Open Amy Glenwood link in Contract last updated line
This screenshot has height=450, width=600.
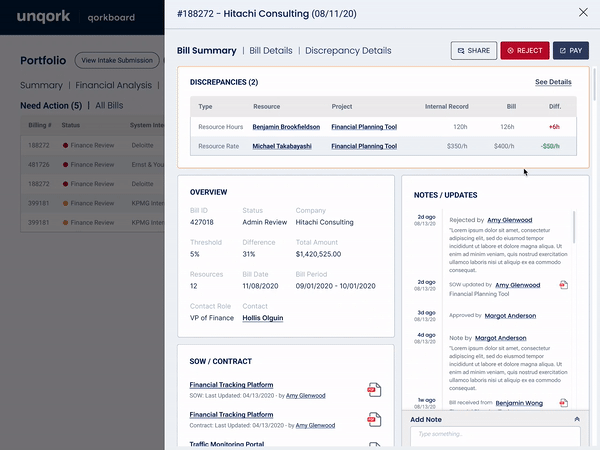[315, 426]
